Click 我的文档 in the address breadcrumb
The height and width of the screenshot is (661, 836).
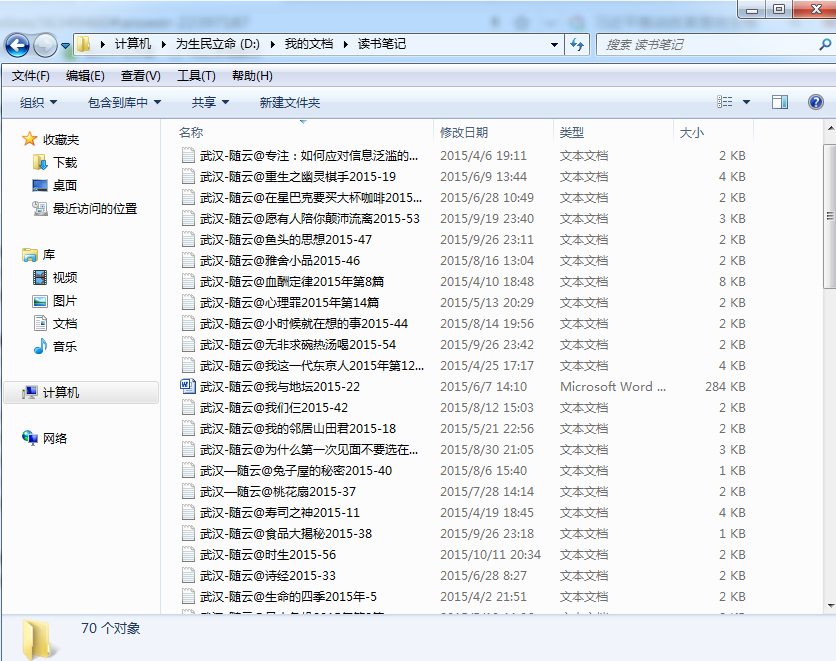point(309,44)
